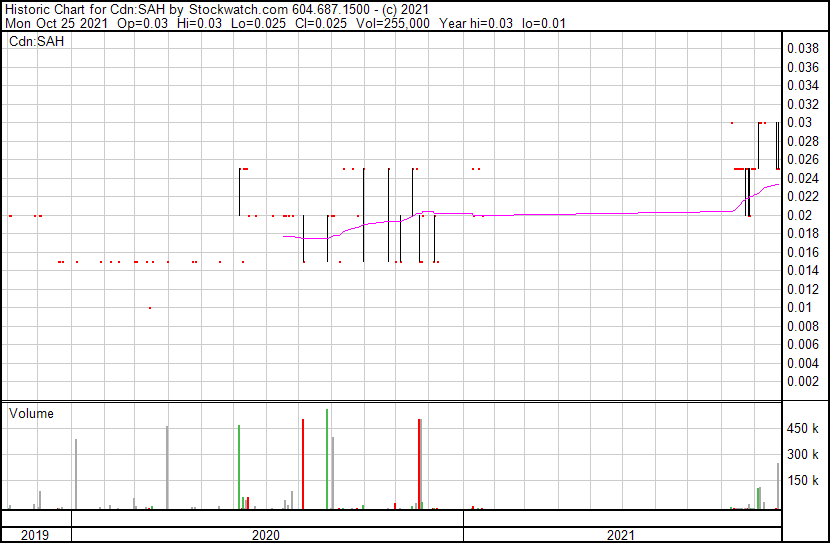The width and height of the screenshot is (830, 543).
Task: Click the 150 k volume axis label
Action: coord(802,481)
